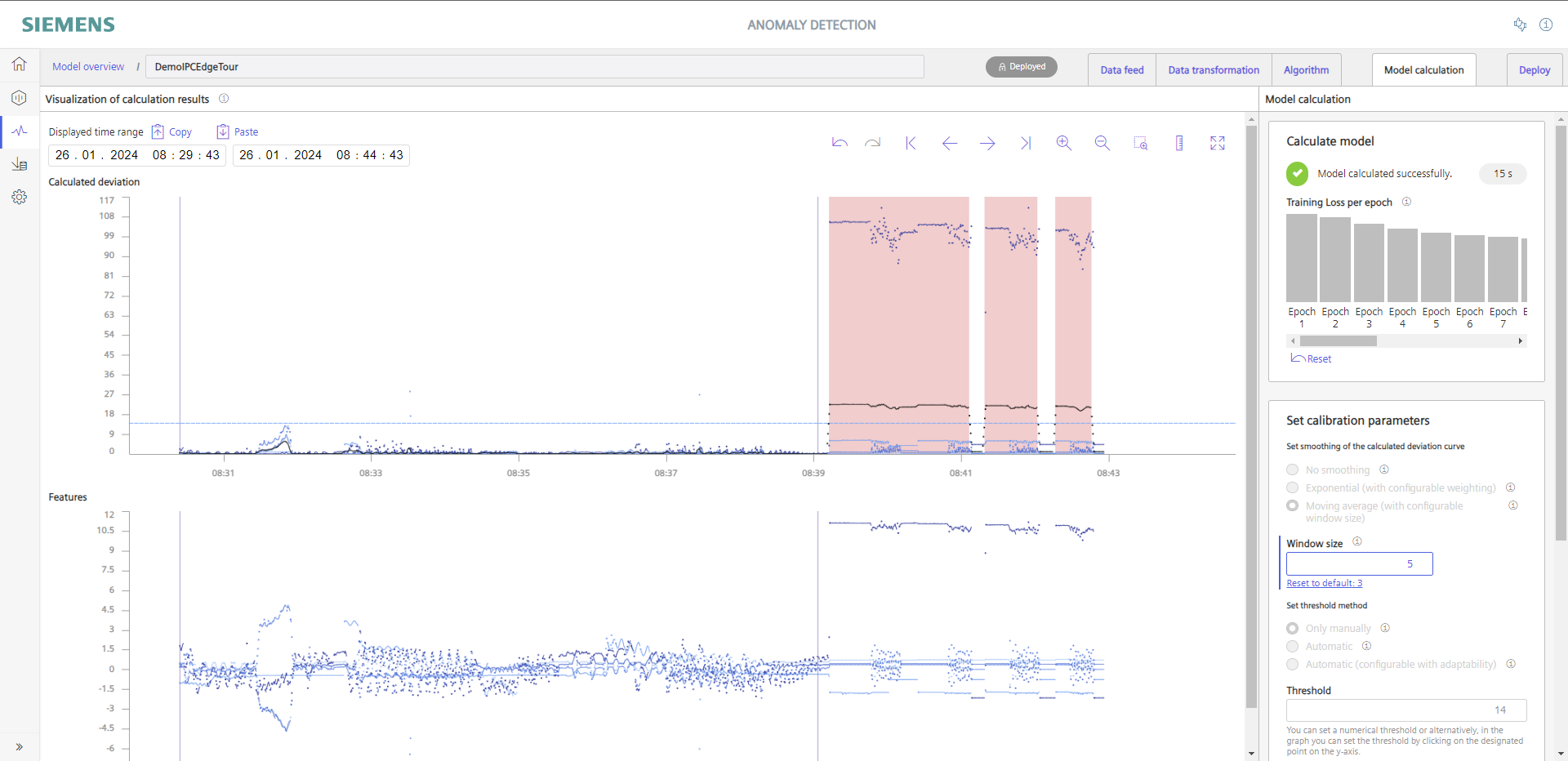Show info for the No smoothing option

click(1384, 470)
